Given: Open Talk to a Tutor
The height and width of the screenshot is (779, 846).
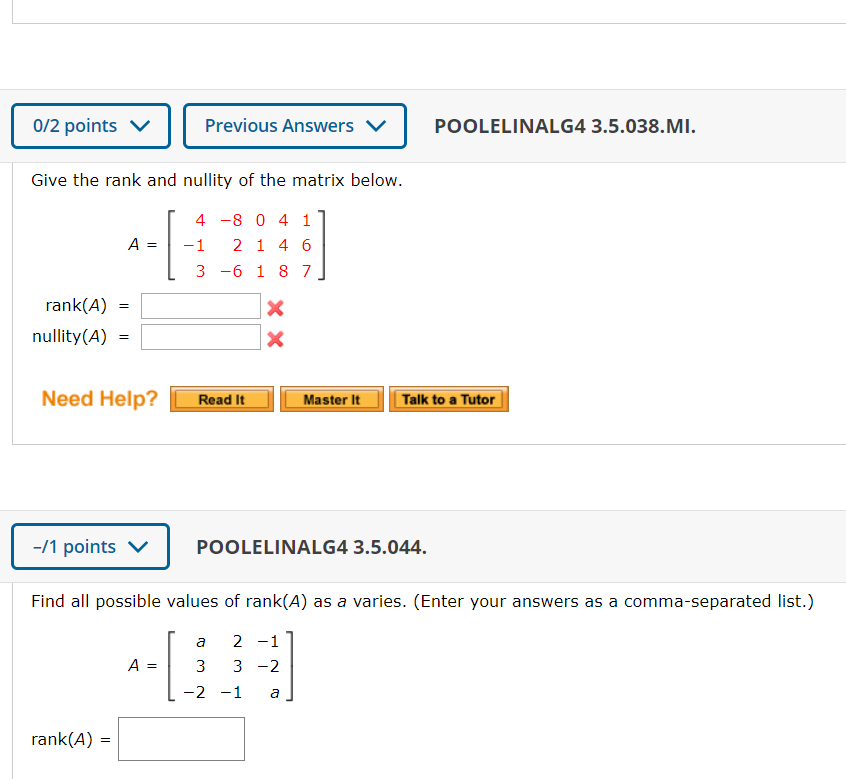Looking at the screenshot, I should click(449, 398).
